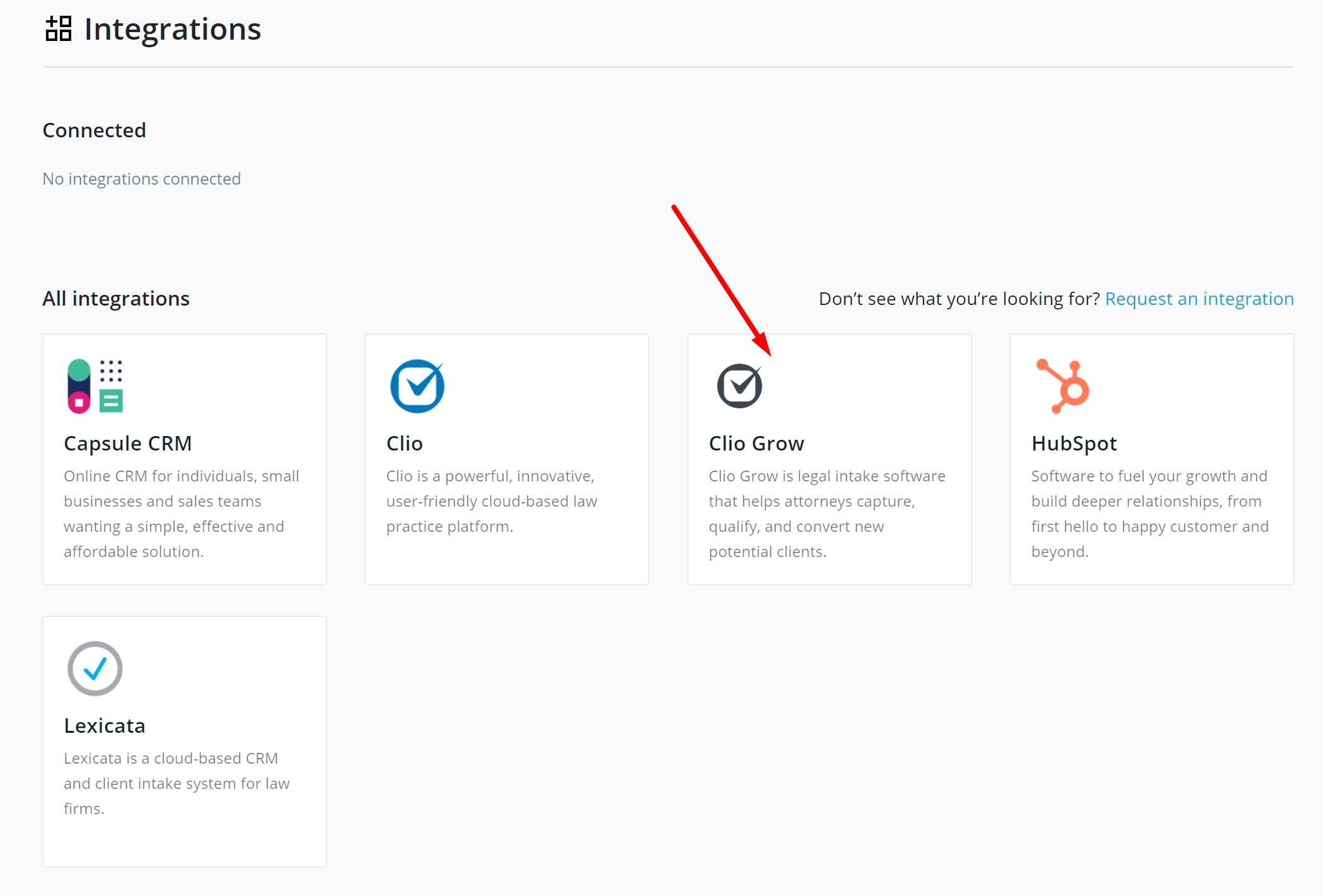
Task: Click the Clio Grow card title text
Action: (x=757, y=443)
